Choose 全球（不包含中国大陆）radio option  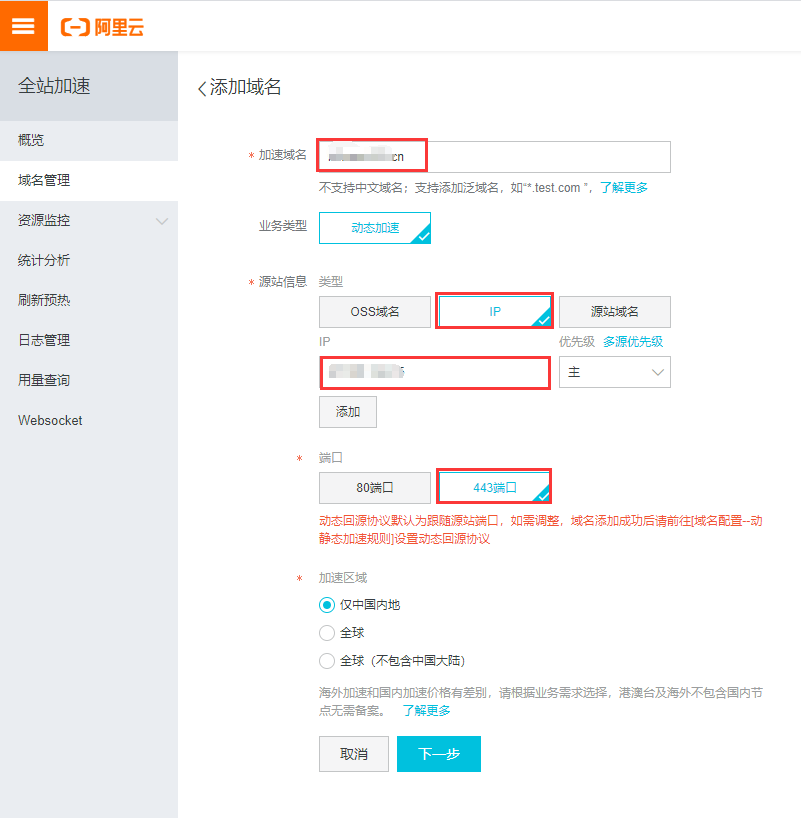326,661
